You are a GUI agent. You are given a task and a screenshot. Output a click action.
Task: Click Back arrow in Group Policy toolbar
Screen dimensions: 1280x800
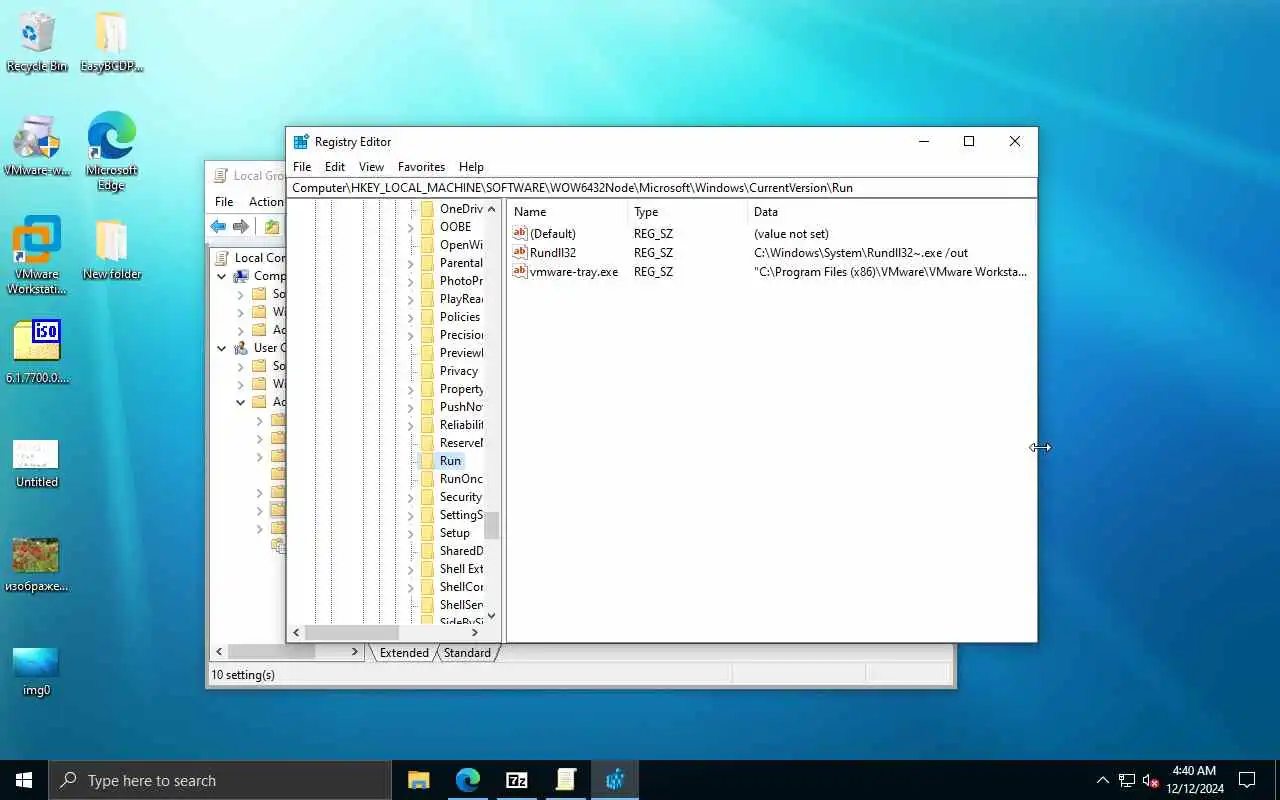pyautogui.click(x=218, y=227)
